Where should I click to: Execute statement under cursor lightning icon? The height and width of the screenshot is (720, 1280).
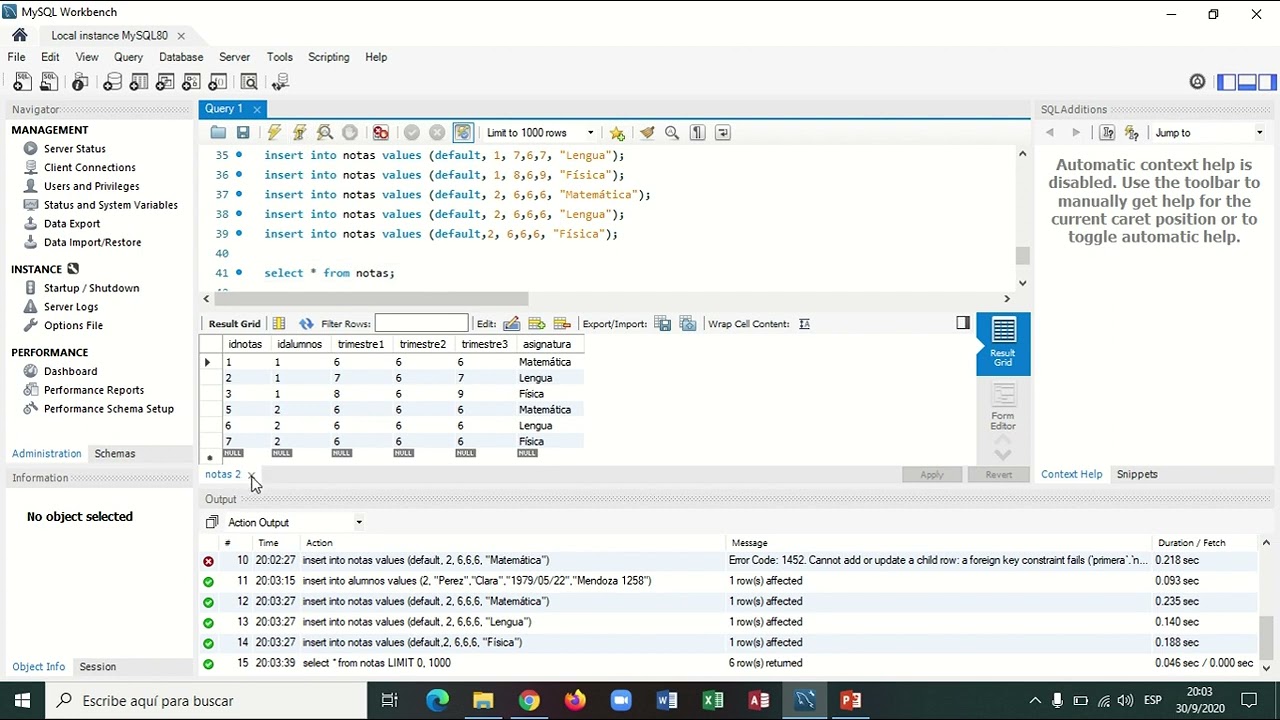tap(299, 132)
